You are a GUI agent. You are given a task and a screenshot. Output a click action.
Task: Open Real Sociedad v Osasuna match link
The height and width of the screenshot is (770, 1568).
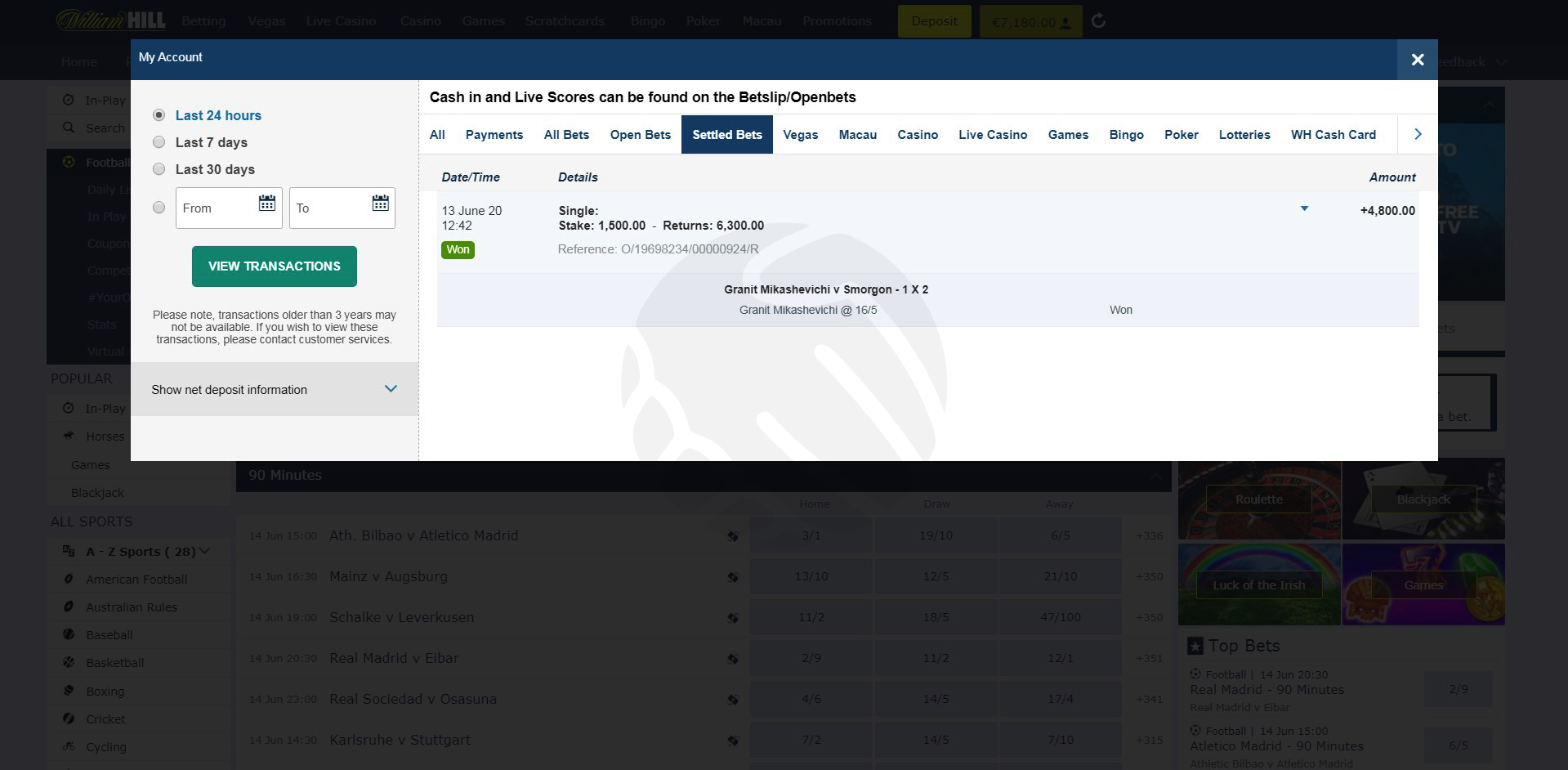pyautogui.click(x=413, y=699)
